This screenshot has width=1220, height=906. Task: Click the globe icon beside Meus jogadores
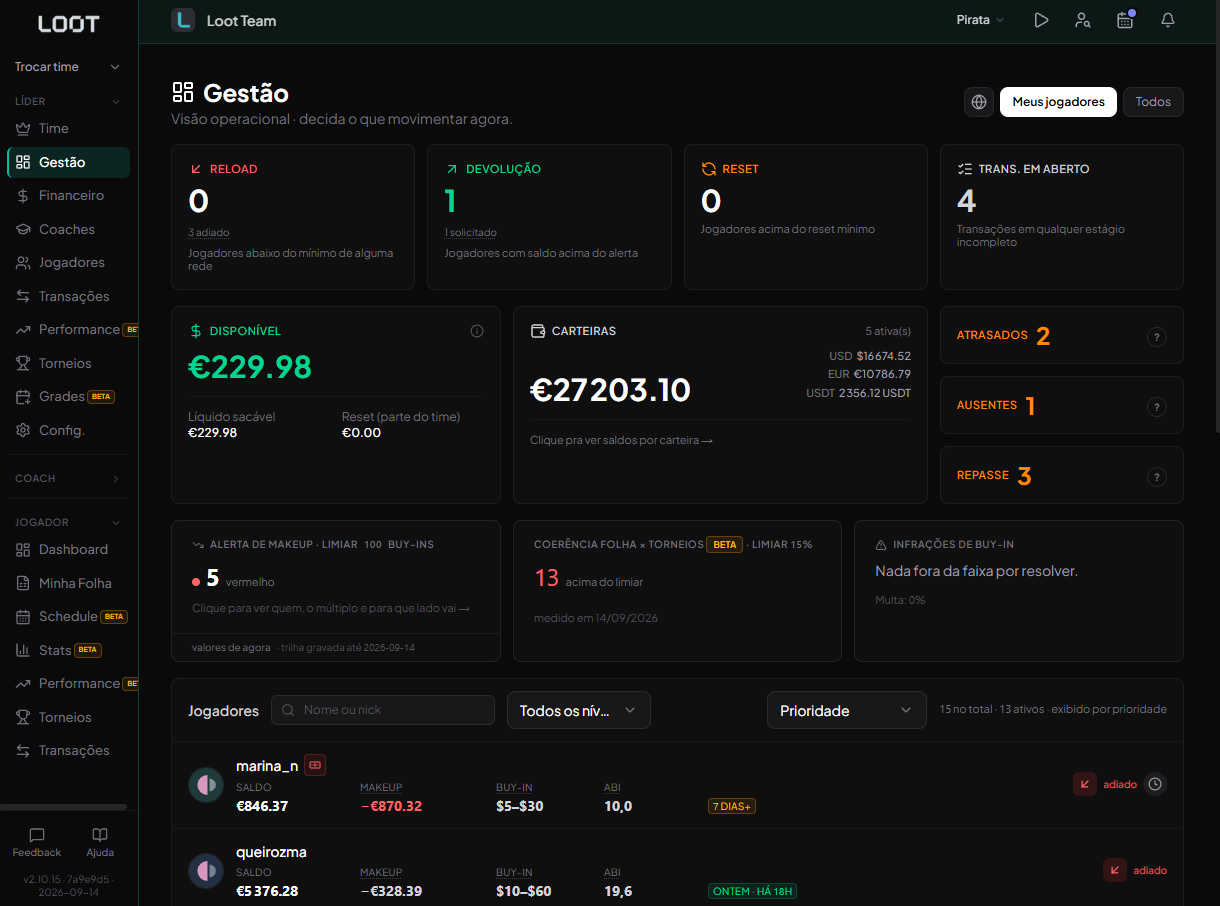pos(979,102)
